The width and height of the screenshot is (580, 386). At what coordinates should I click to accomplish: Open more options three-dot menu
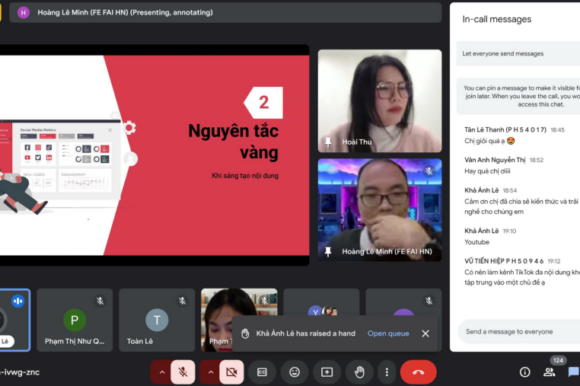387,372
